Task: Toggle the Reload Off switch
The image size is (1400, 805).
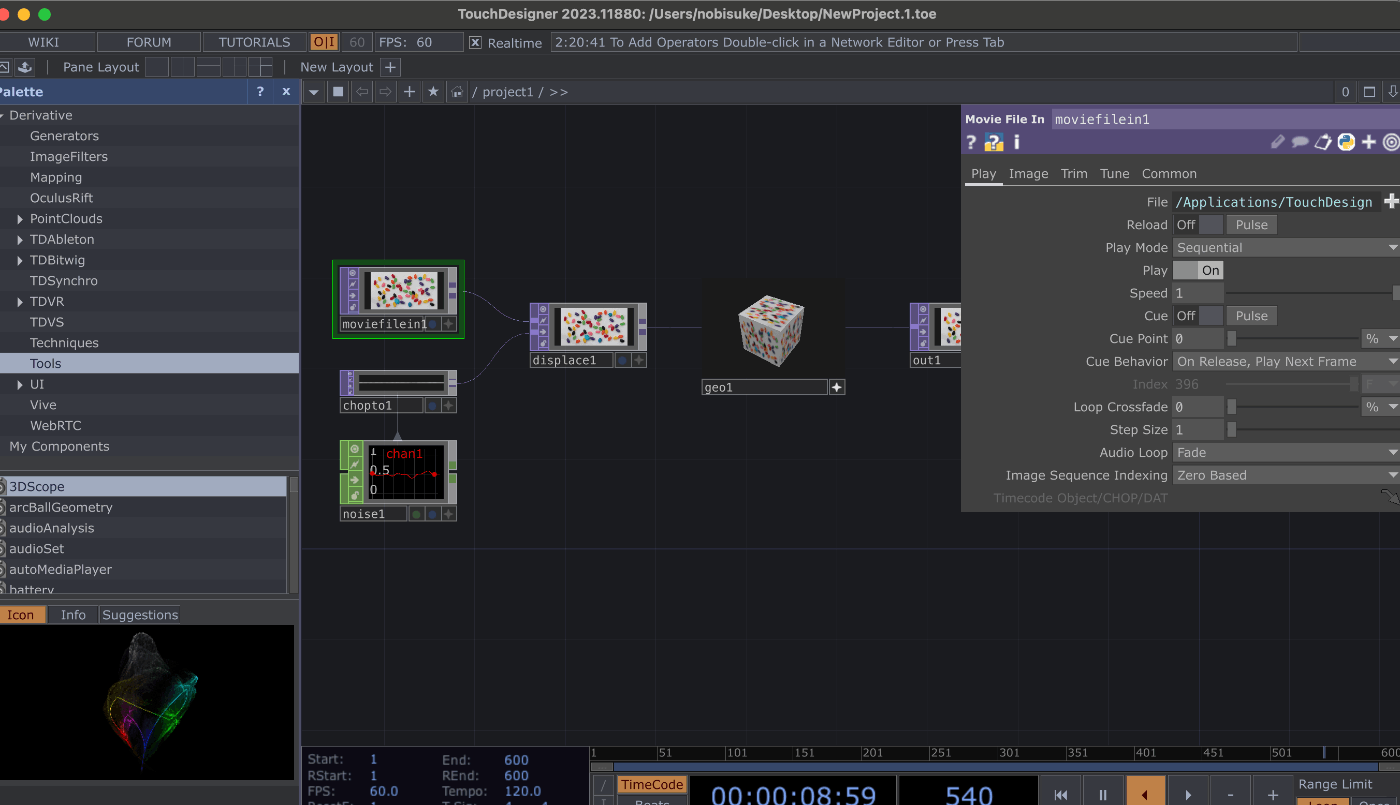Action: [1198, 225]
